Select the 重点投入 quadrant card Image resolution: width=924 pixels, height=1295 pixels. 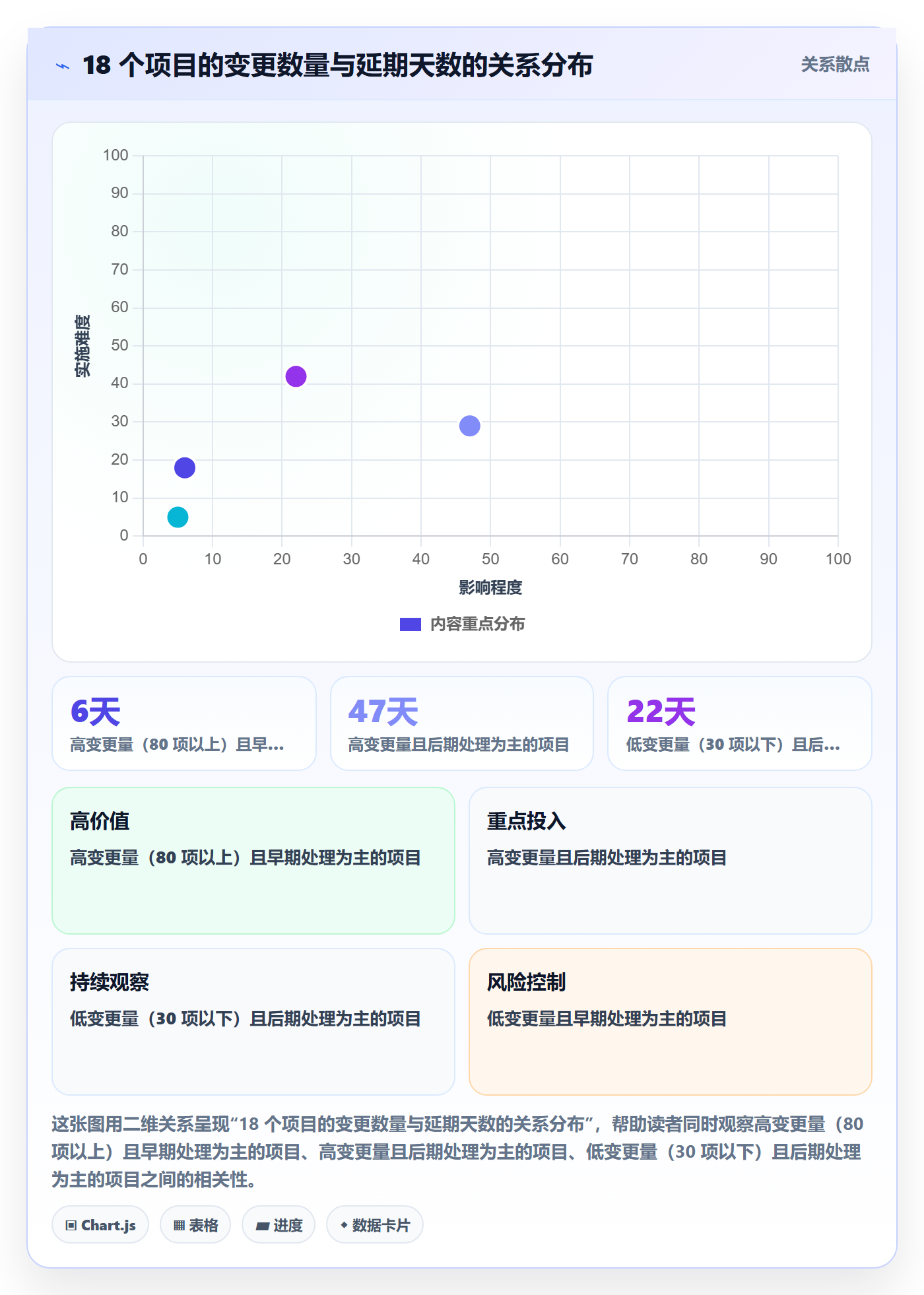pyautogui.click(x=671, y=861)
